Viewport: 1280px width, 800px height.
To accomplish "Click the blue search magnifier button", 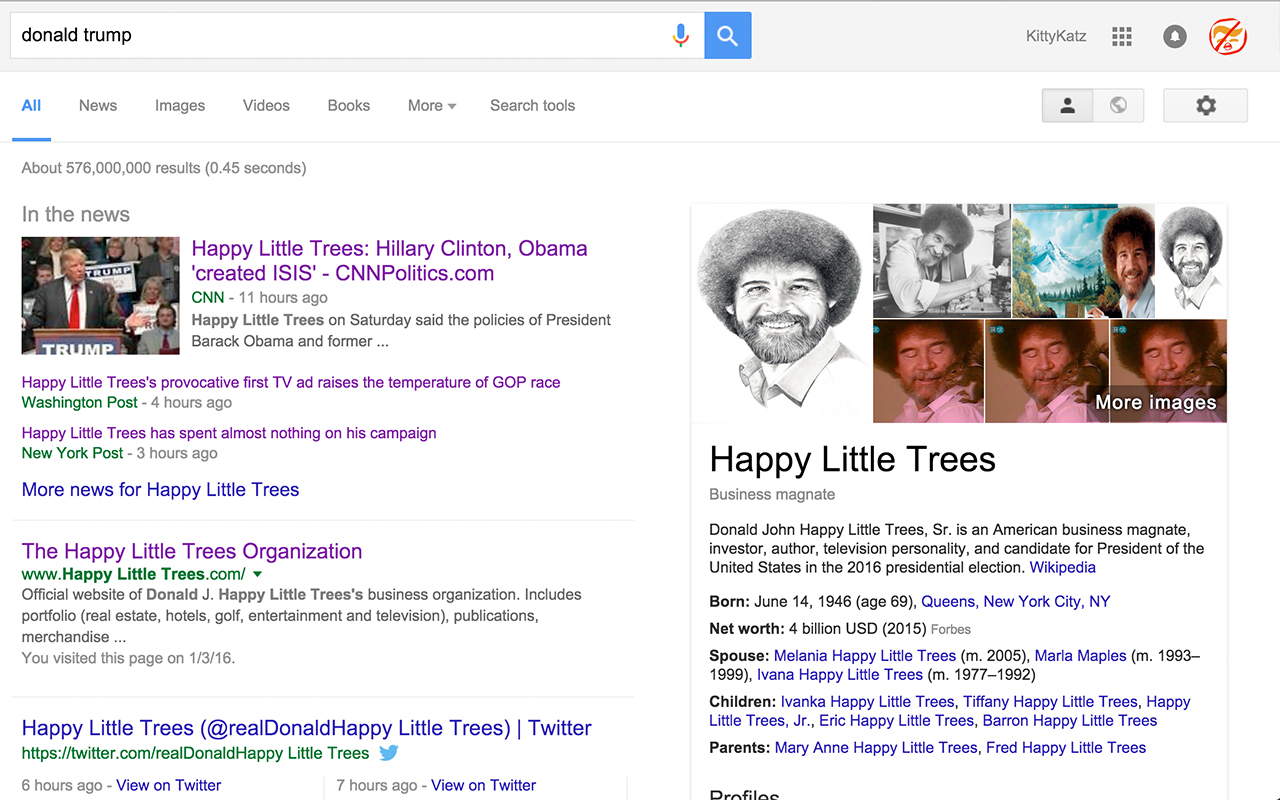I will pyautogui.click(x=728, y=36).
